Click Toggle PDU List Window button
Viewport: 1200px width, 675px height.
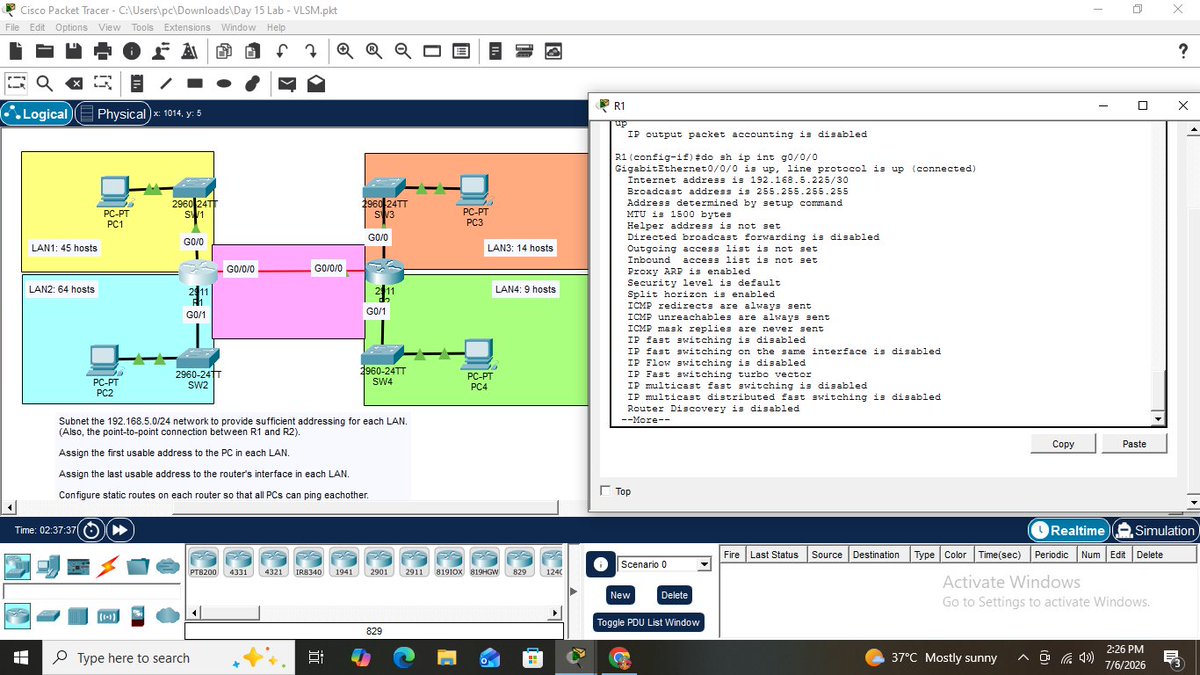click(648, 622)
